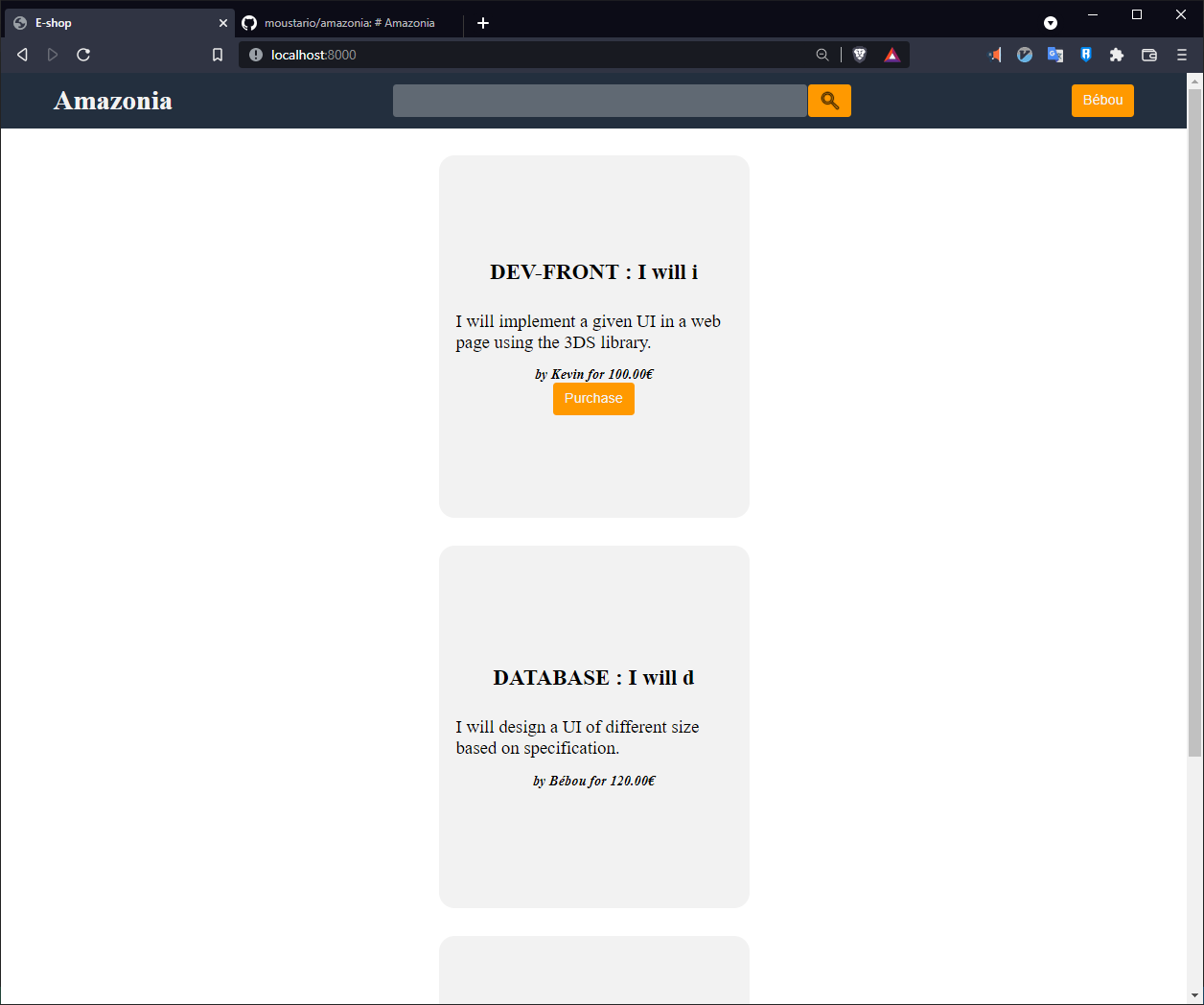Click the megaphone extension icon
Image resolution: width=1204 pixels, height=1005 pixels.
994,55
